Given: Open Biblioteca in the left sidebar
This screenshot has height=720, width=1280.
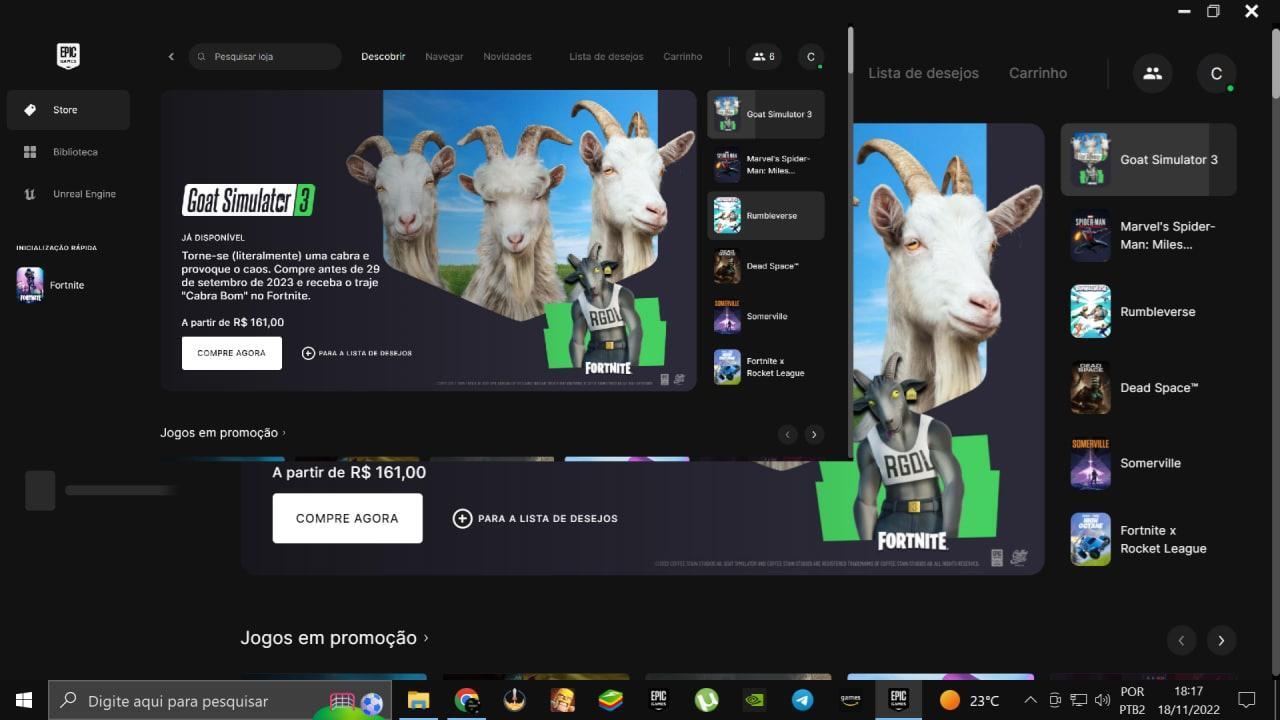Looking at the screenshot, I should point(68,152).
